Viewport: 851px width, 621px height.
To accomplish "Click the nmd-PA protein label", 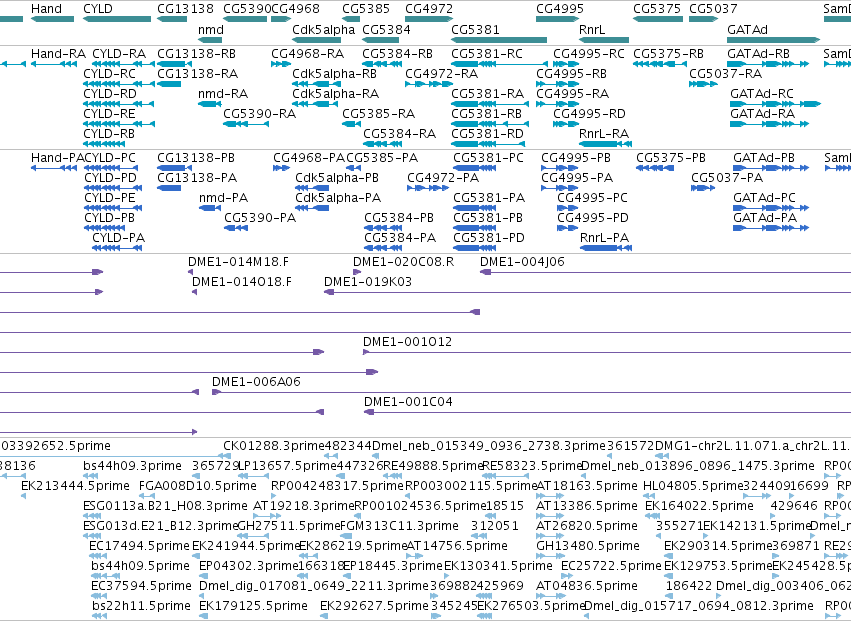I will [x=224, y=198].
